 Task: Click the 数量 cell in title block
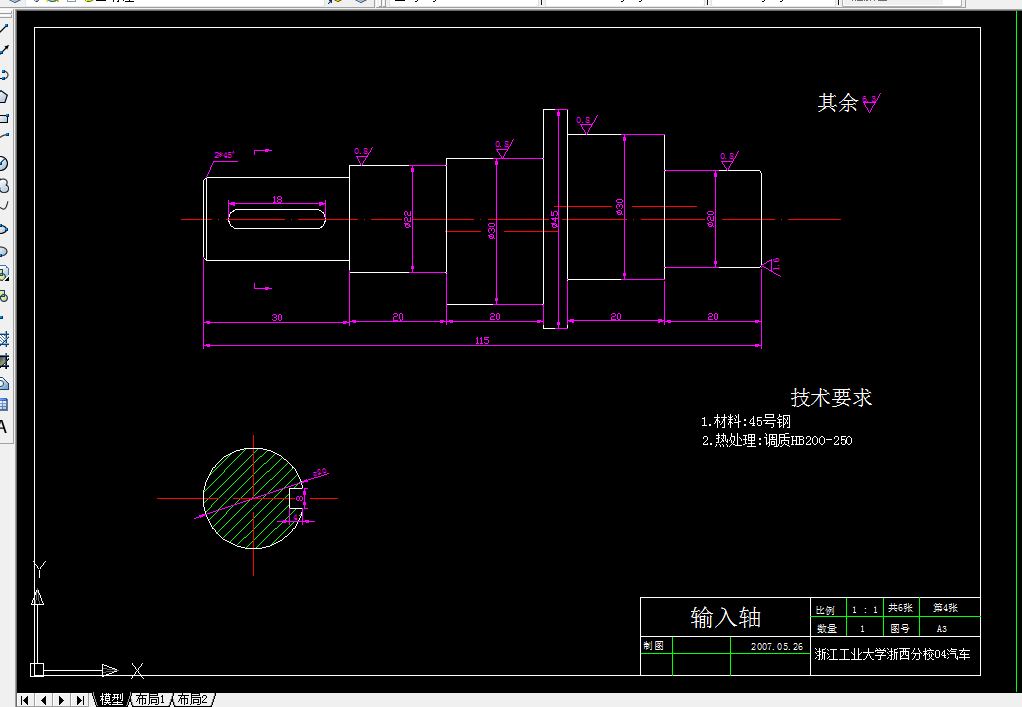pos(826,629)
